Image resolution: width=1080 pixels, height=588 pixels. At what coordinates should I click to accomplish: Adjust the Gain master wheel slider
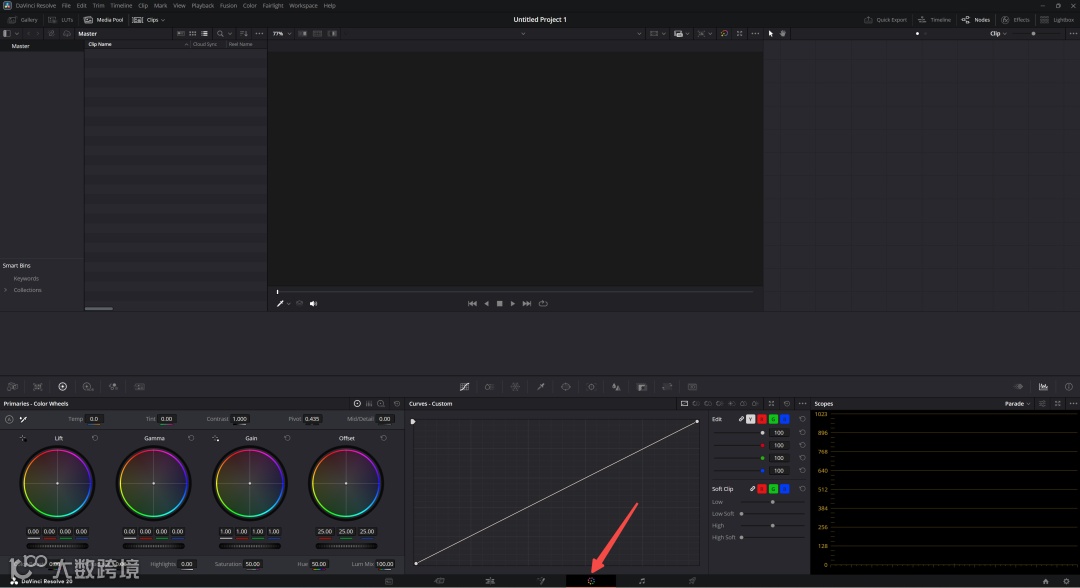249,546
